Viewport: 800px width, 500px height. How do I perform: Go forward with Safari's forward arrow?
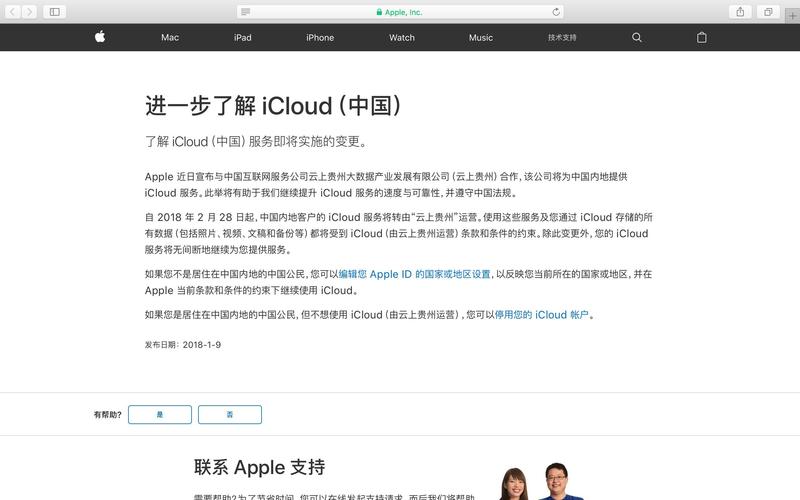(x=30, y=12)
